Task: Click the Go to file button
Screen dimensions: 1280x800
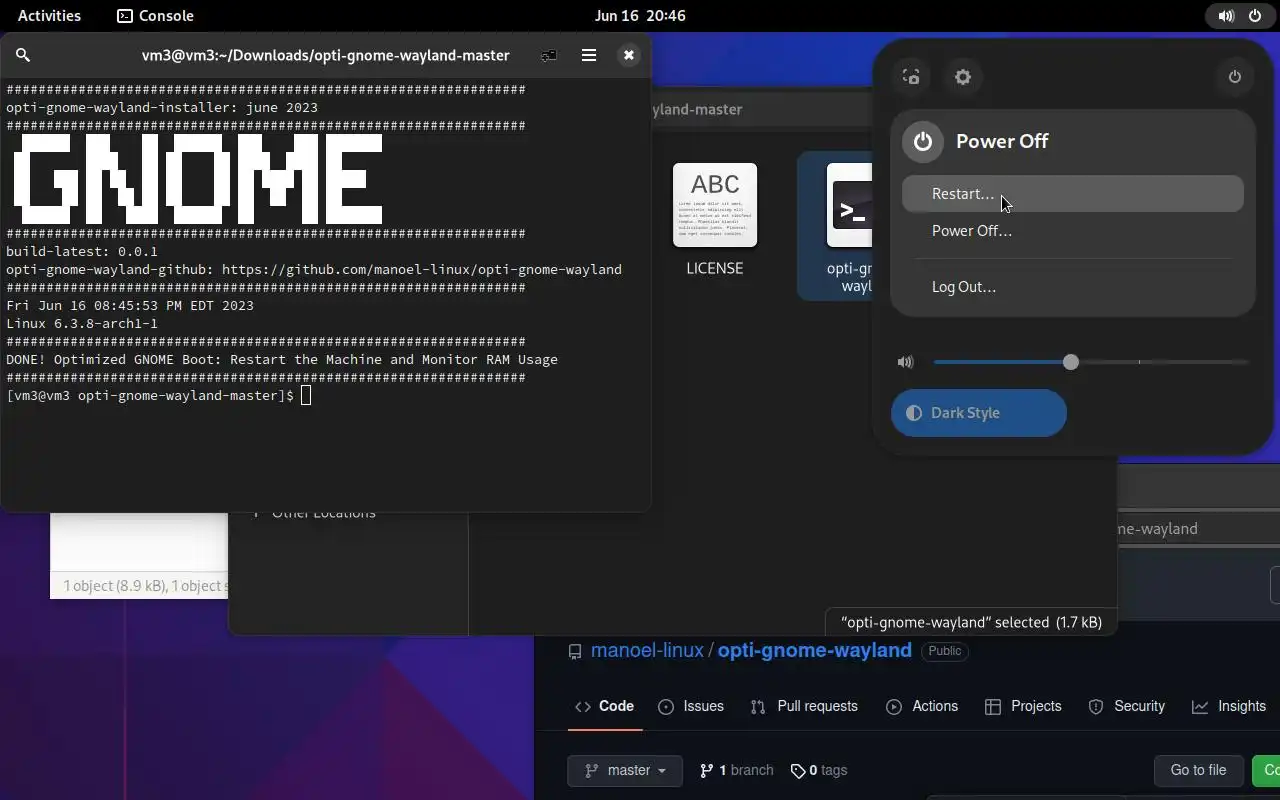Action: click(1198, 770)
